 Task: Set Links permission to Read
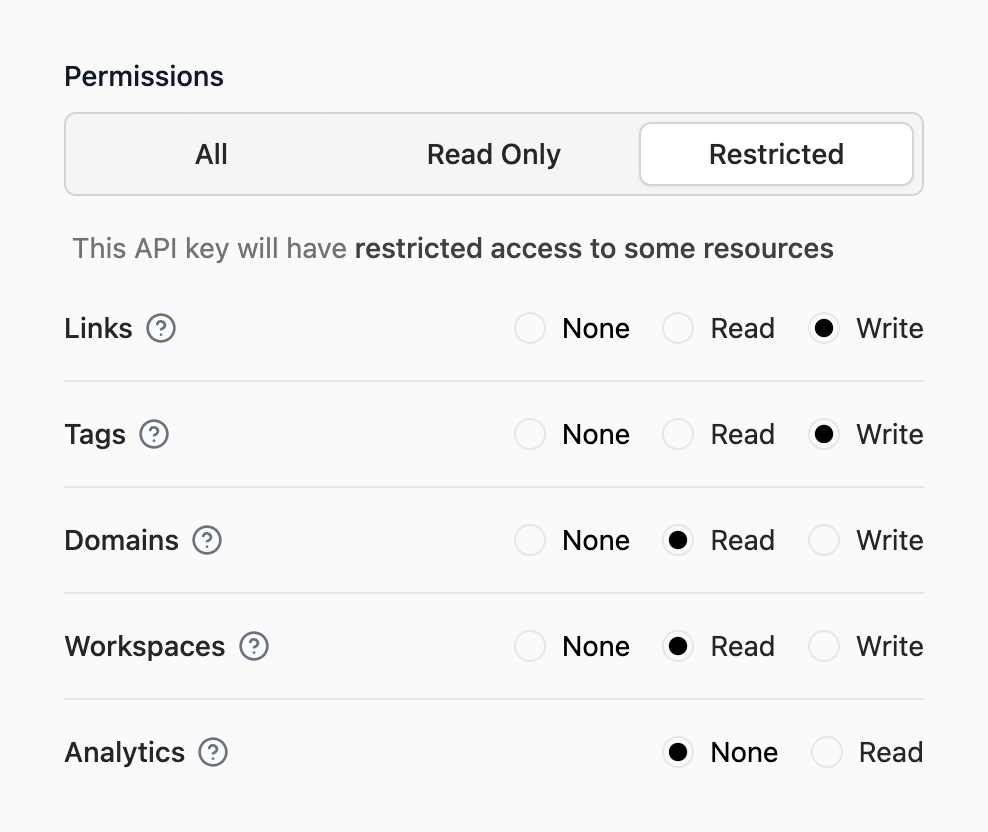[x=678, y=329]
